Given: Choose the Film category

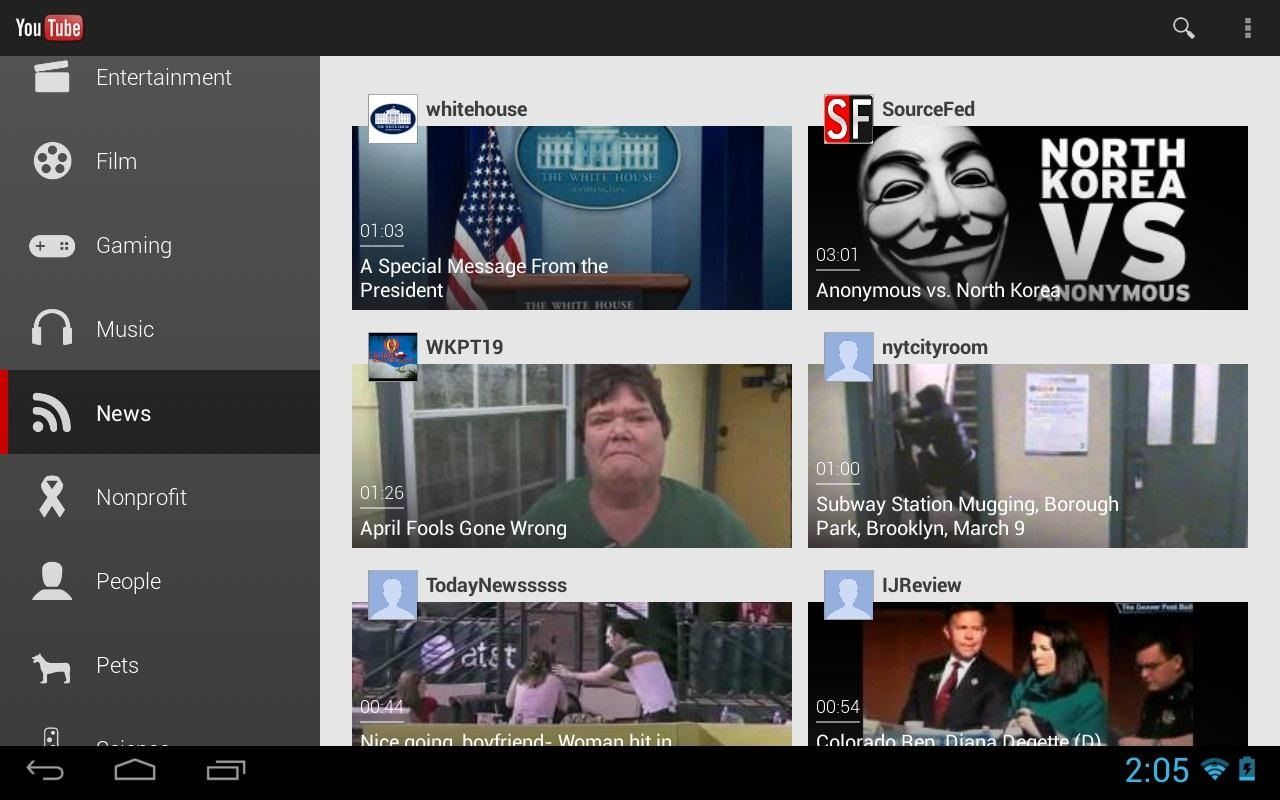Looking at the screenshot, I should pos(160,161).
